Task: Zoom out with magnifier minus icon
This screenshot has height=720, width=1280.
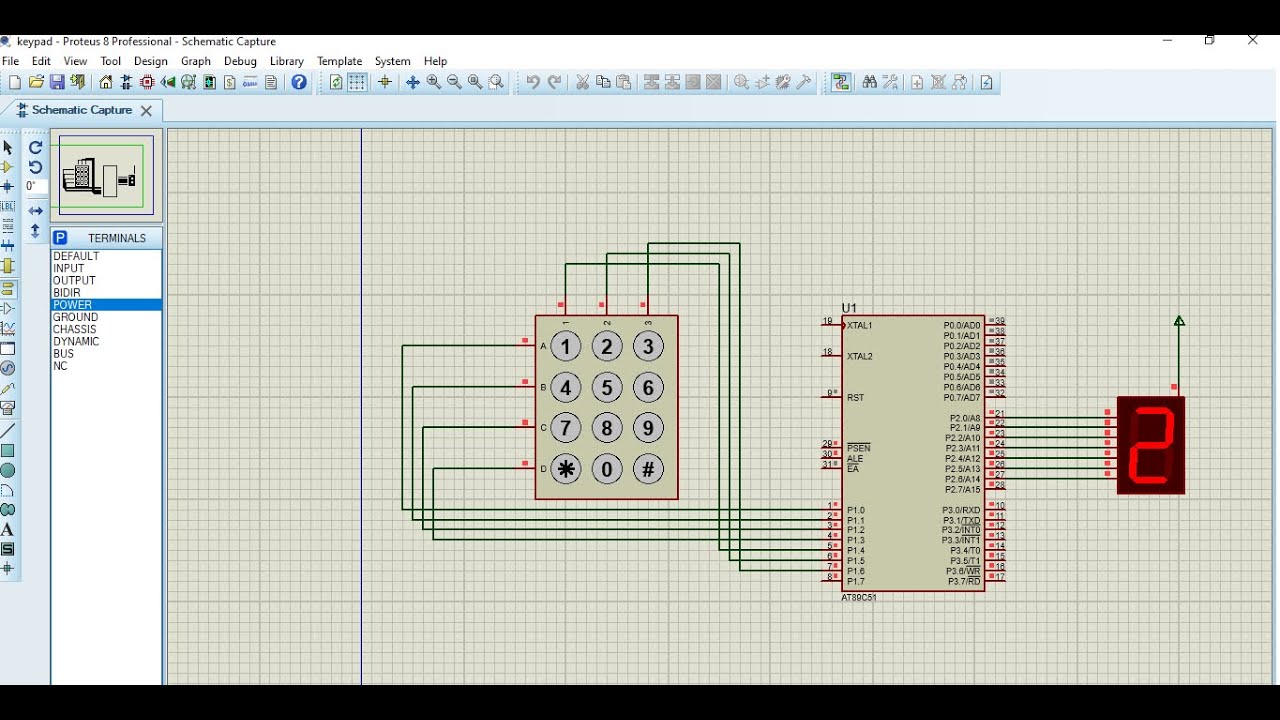Action: (454, 82)
